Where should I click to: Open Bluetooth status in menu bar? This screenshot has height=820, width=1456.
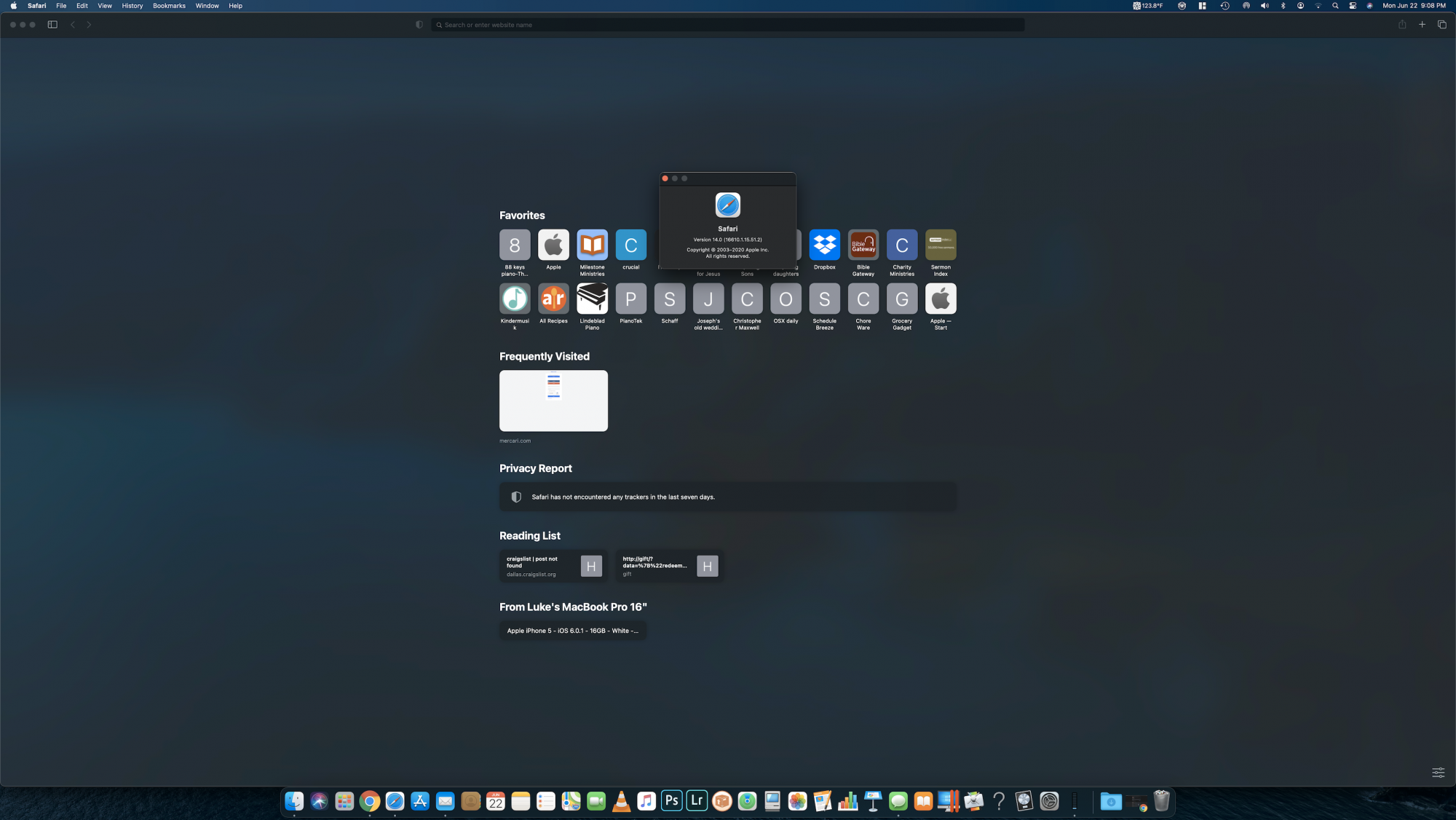tap(1283, 6)
